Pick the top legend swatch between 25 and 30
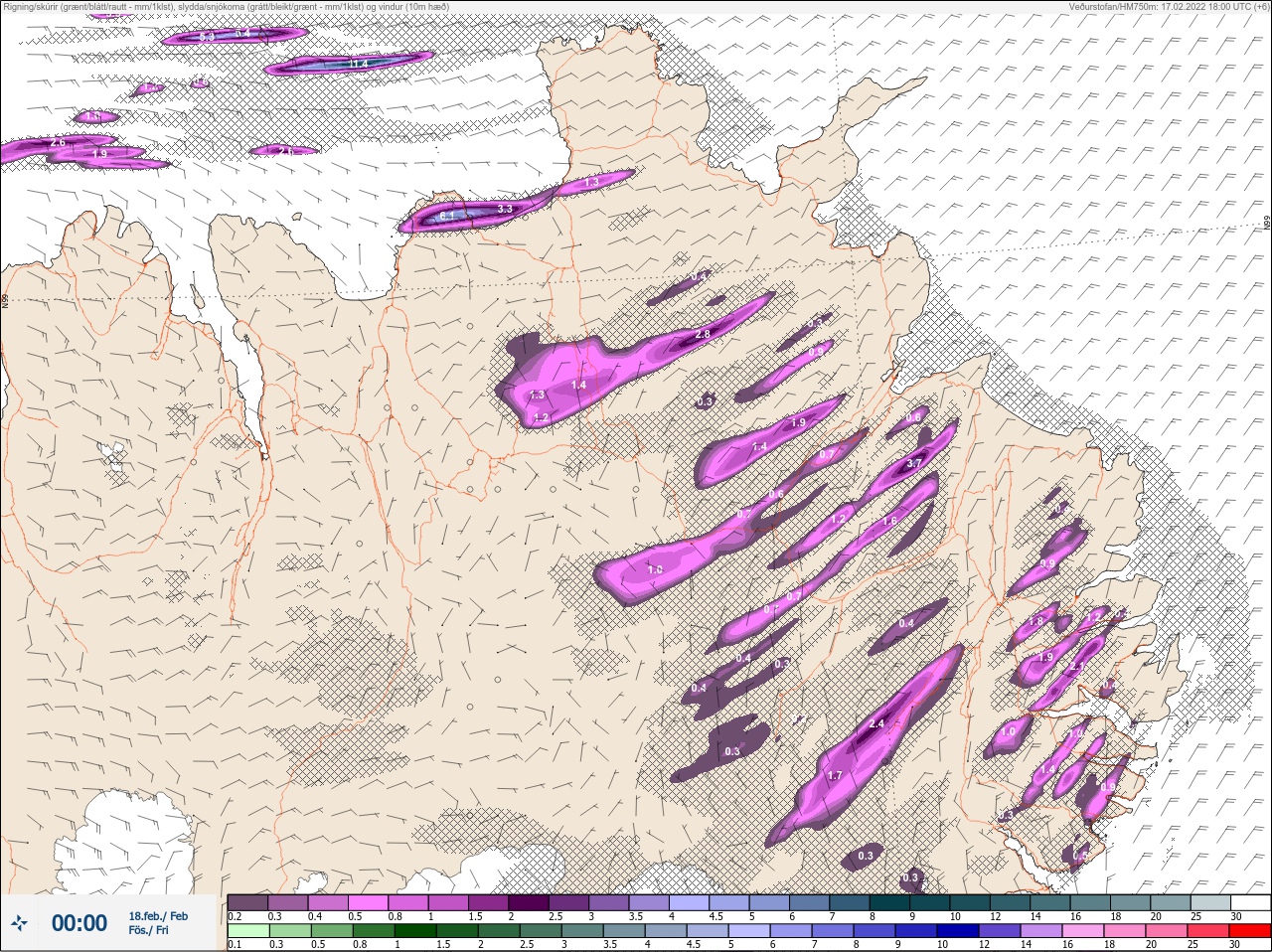 1210,903
